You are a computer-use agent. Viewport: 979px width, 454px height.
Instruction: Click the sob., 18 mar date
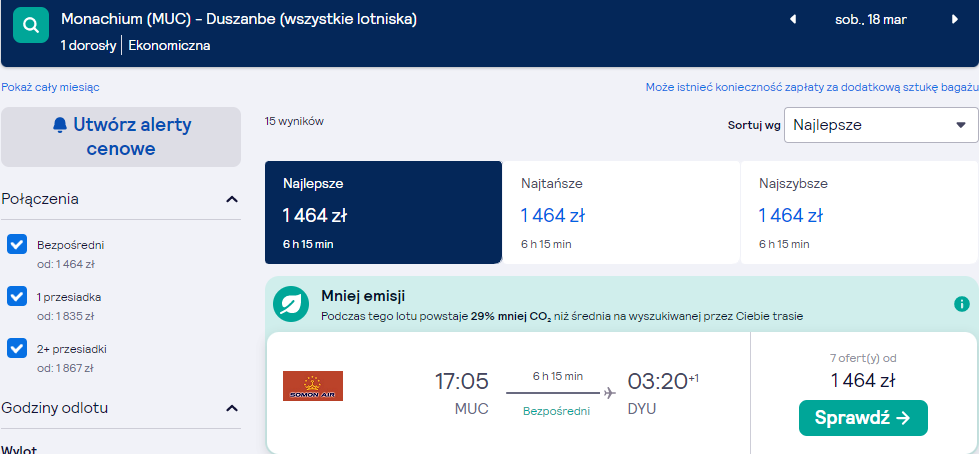[x=870, y=19]
